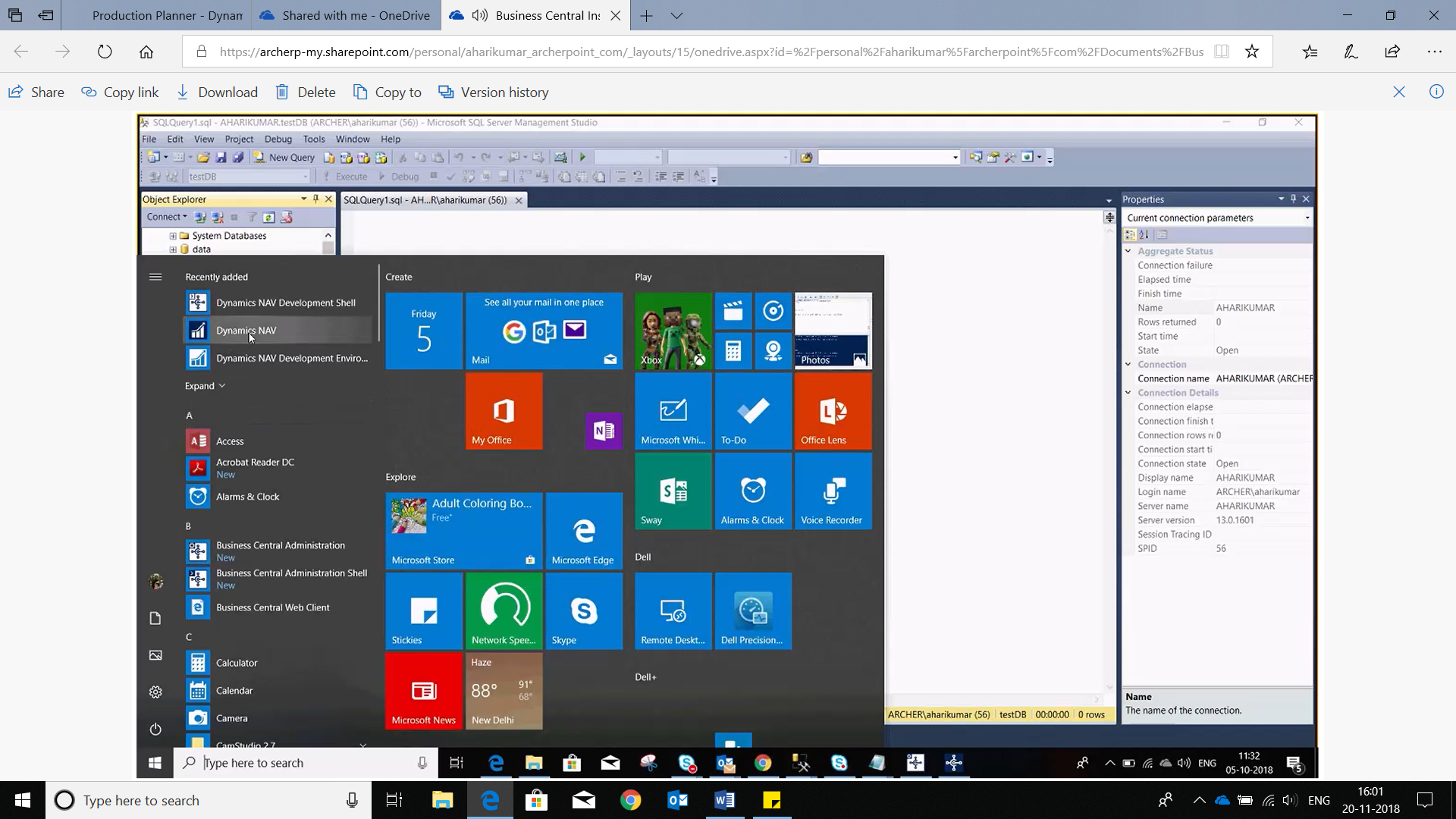Open the OneDrive info pane icon
Image resolution: width=1456 pixels, height=819 pixels.
1436,92
